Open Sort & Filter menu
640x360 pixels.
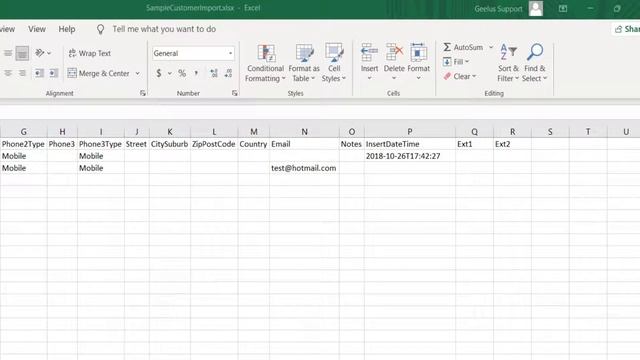tap(508, 63)
